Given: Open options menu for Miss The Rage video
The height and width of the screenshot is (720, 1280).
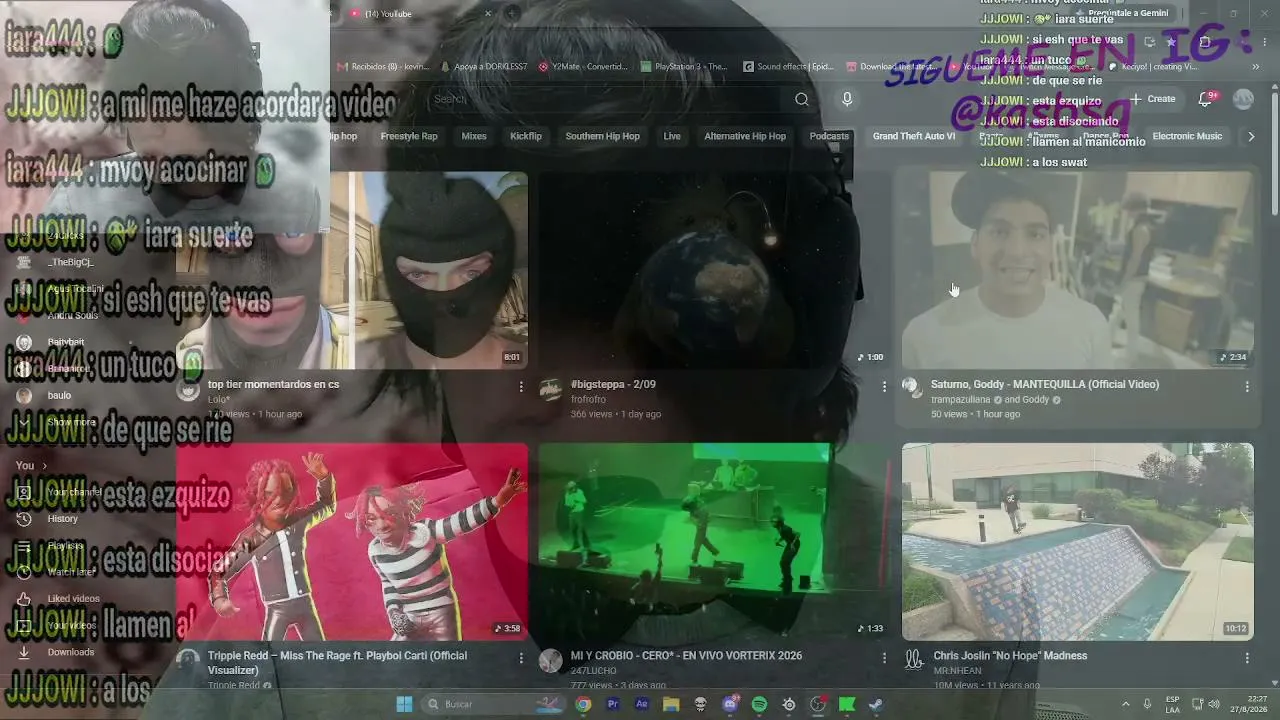Looking at the screenshot, I should pyautogui.click(x=521, y=658).
